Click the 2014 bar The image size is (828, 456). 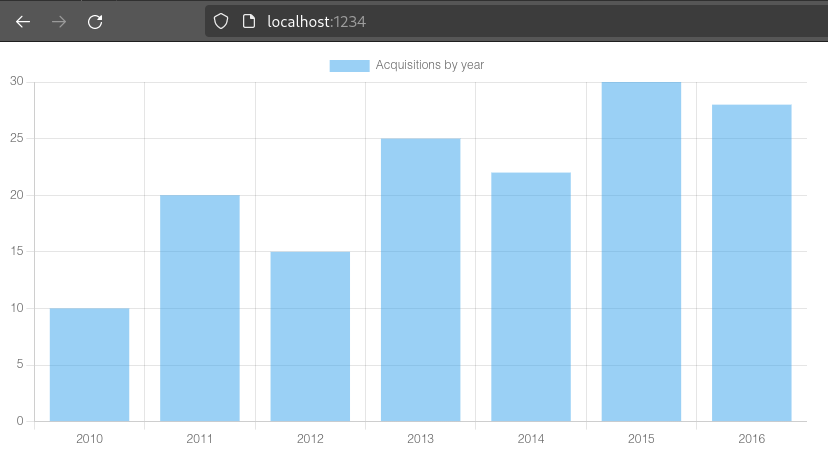pyautogui.click(x=531, y=297)
